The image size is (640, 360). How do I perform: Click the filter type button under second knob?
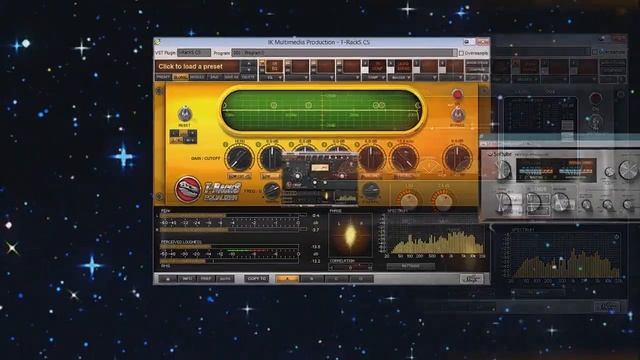coord(271,176)
